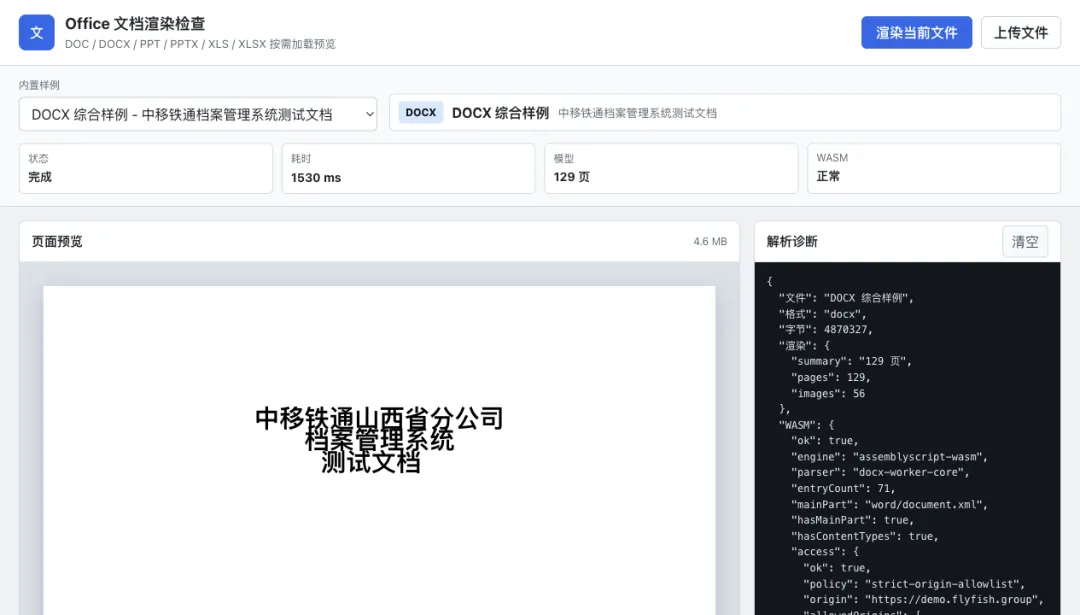Click the 清空 button in diagnostics panel
This screenshot has width=1080, height=615.
click(x=1025, y=242)
